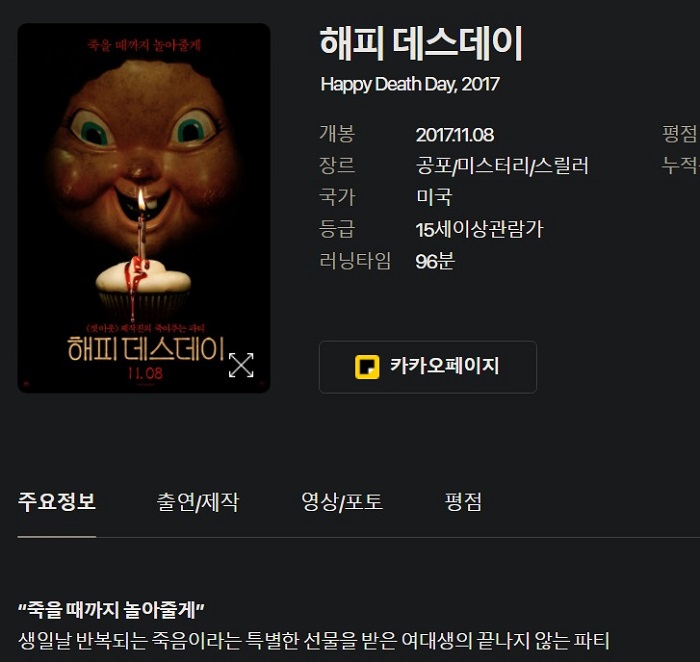
Task: Click the Happy Death Day, 2017 subtitle
Action: (410, 84)
